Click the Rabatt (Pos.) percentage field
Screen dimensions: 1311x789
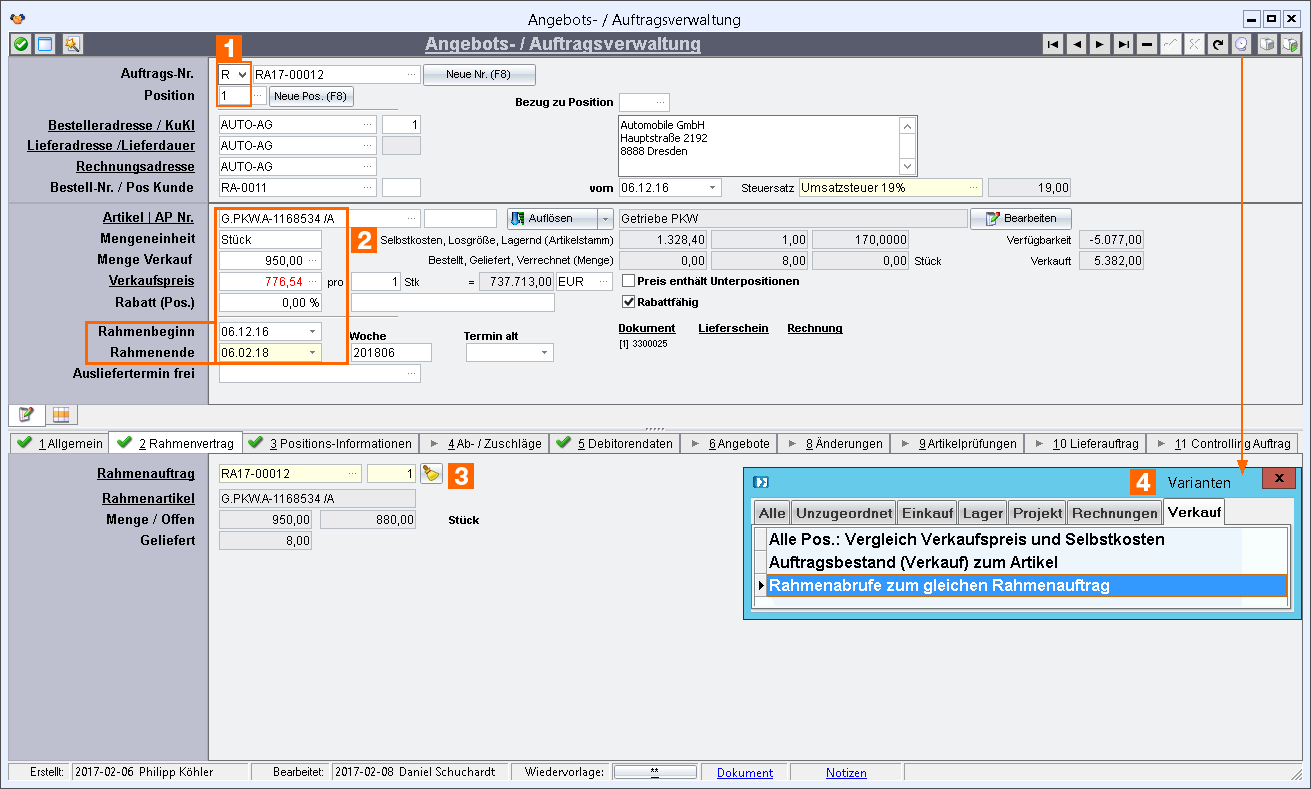point(270,302)
